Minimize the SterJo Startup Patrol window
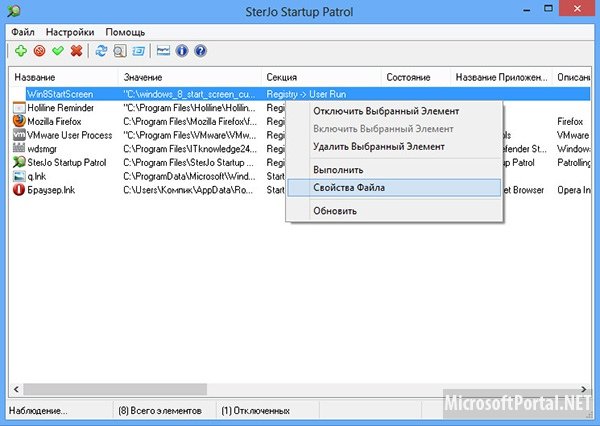This screenshot has width=600, height=426. [527, 9]
